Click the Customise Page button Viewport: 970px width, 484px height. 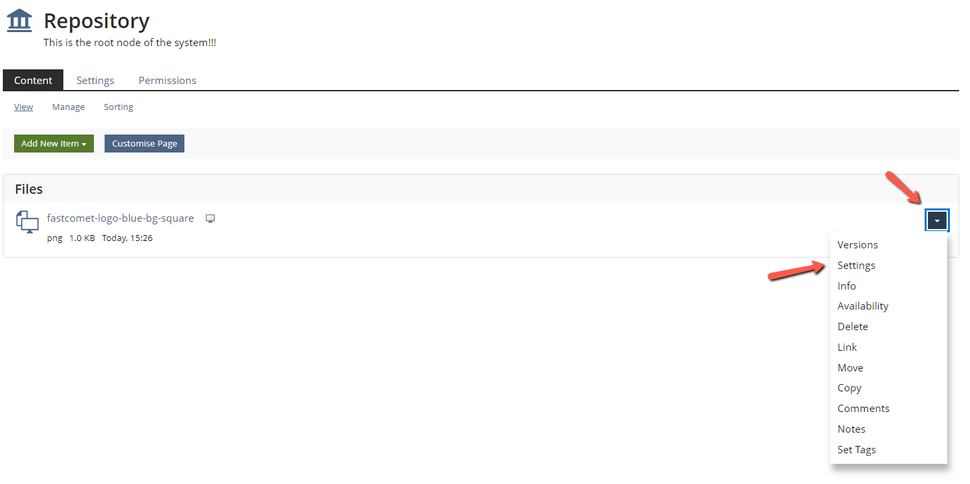[x=144, y=144]
